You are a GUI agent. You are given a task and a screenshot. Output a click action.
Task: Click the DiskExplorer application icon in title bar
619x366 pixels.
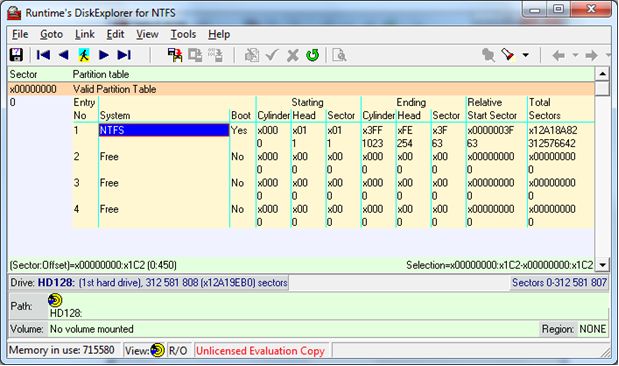coord(14,13)
